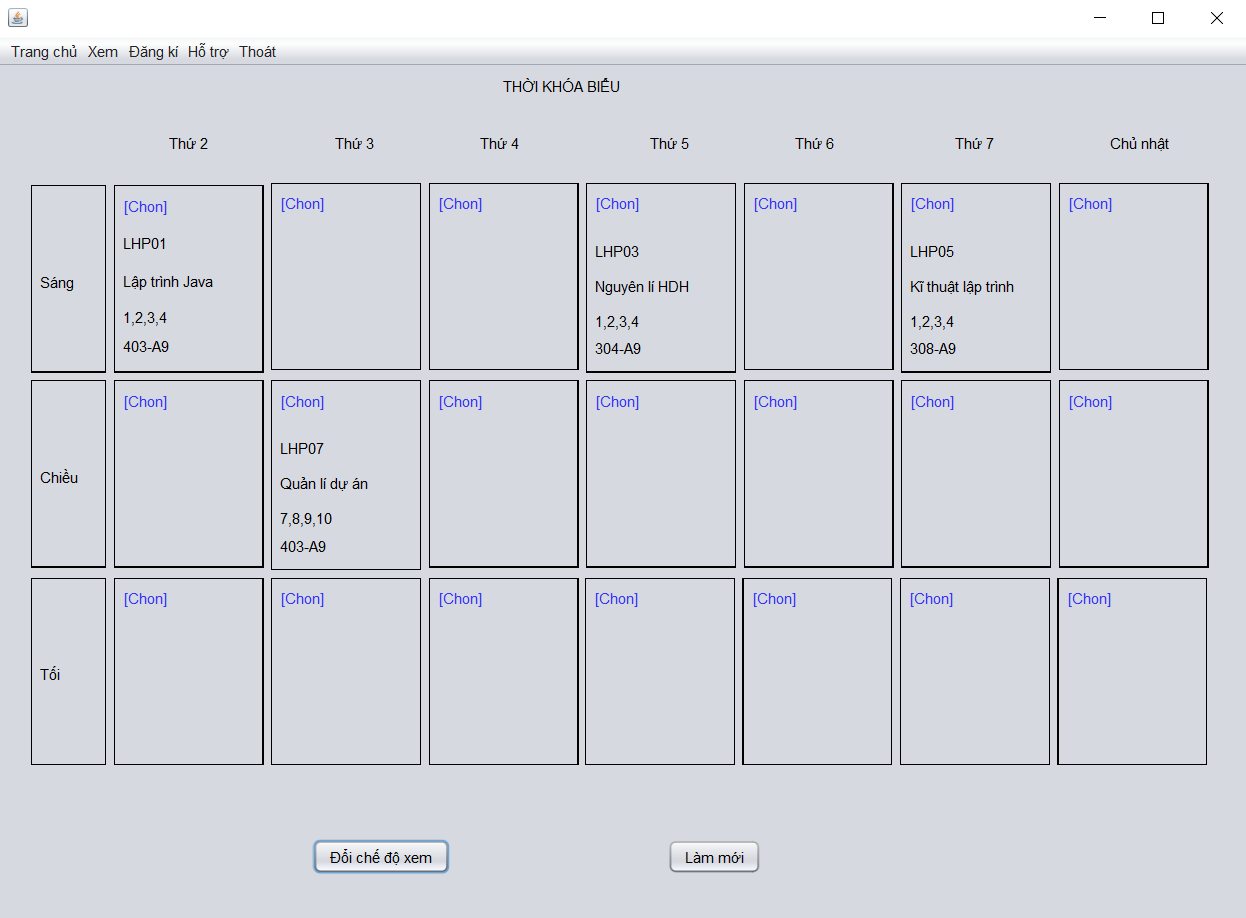Click the Thoát menu item
Viewport: 1246px width, 918px height.
click(257, 52)
